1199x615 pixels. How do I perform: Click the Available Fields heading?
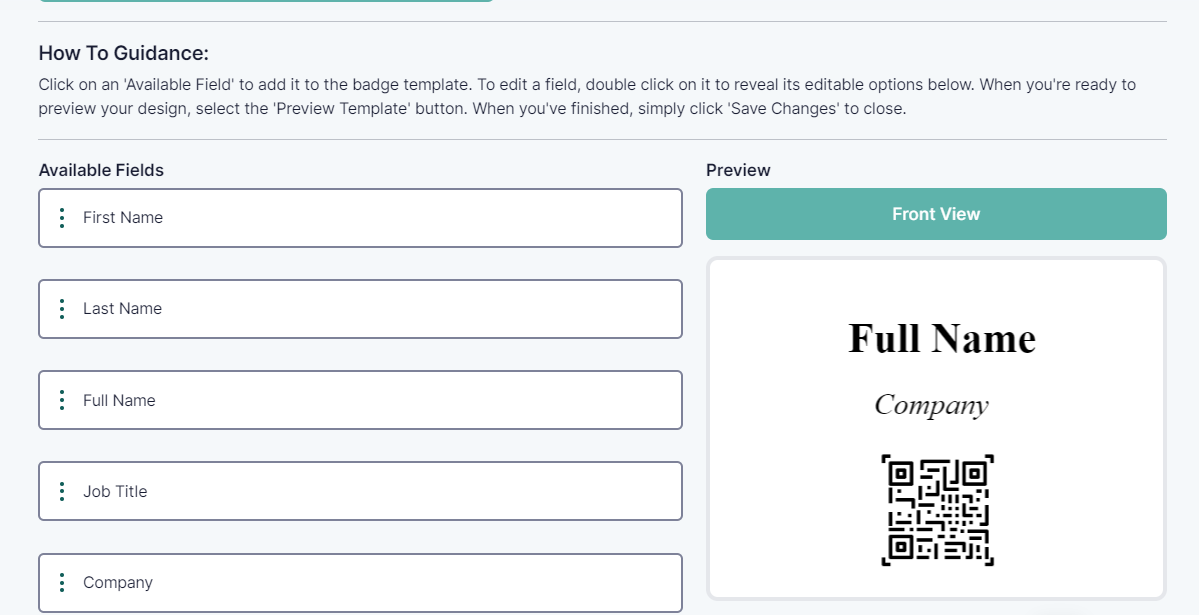click(x=101, y=170)
